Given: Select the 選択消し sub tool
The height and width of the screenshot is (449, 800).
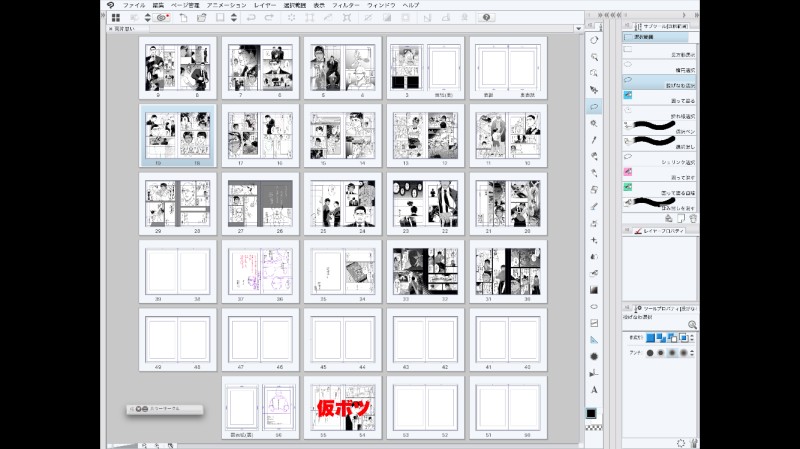Looking at the screenshot, I should pos(660,143).
